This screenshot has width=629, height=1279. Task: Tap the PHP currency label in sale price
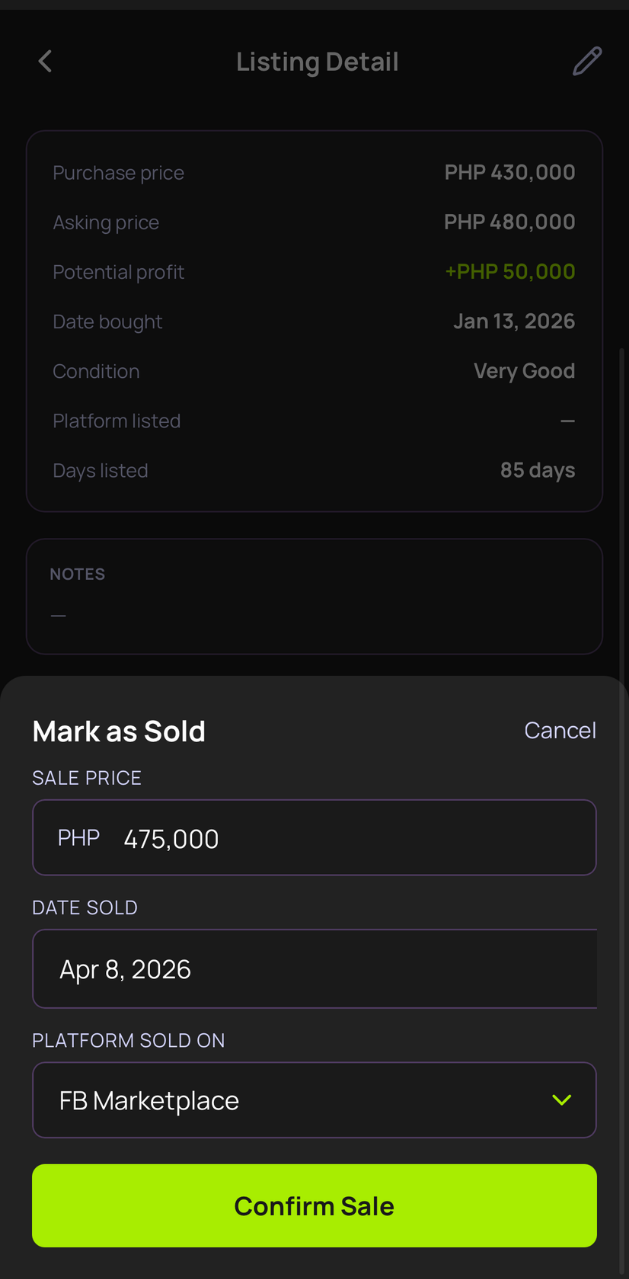point(78,838)
